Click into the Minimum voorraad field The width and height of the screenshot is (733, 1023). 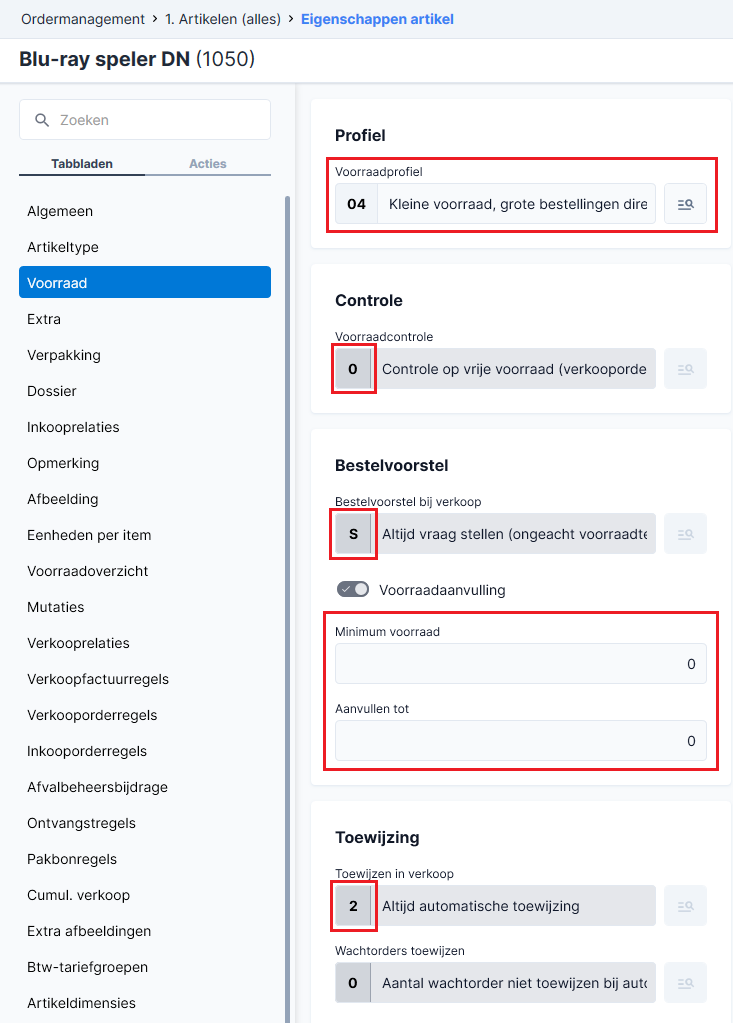click(520, 664)
